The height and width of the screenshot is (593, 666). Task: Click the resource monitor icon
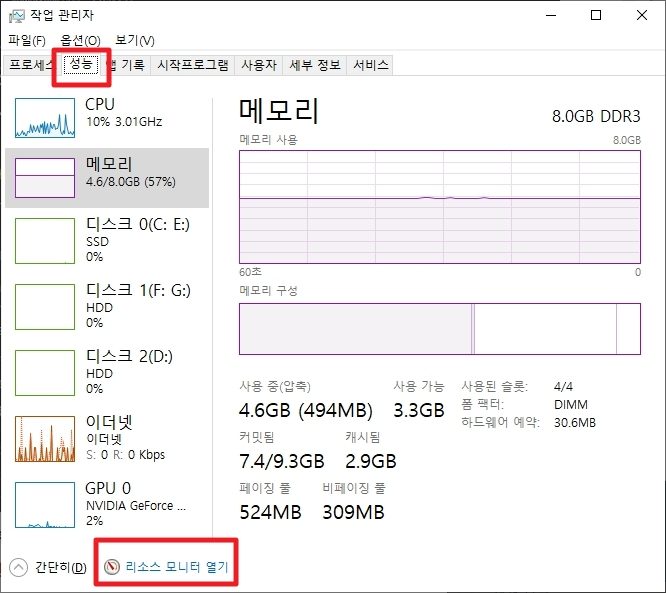[112, 567]
